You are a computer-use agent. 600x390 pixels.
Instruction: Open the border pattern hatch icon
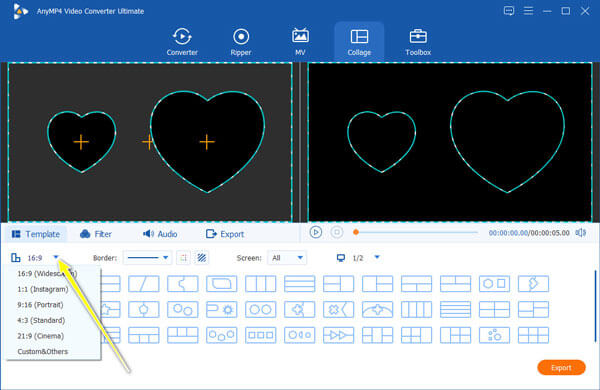coord(202,258)
